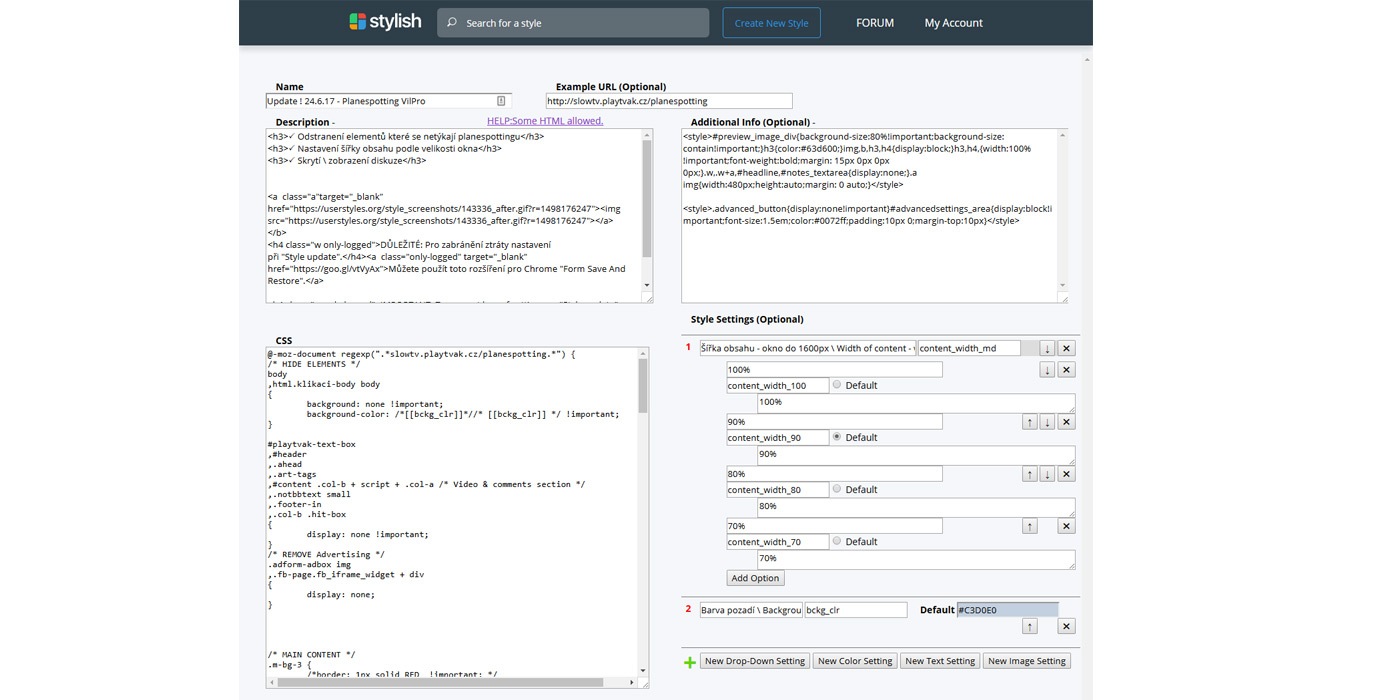Viewport: 1400px width, 700px height.
Task: Move setting 1 content_width_md down
Action: (x=1047, y=348)
